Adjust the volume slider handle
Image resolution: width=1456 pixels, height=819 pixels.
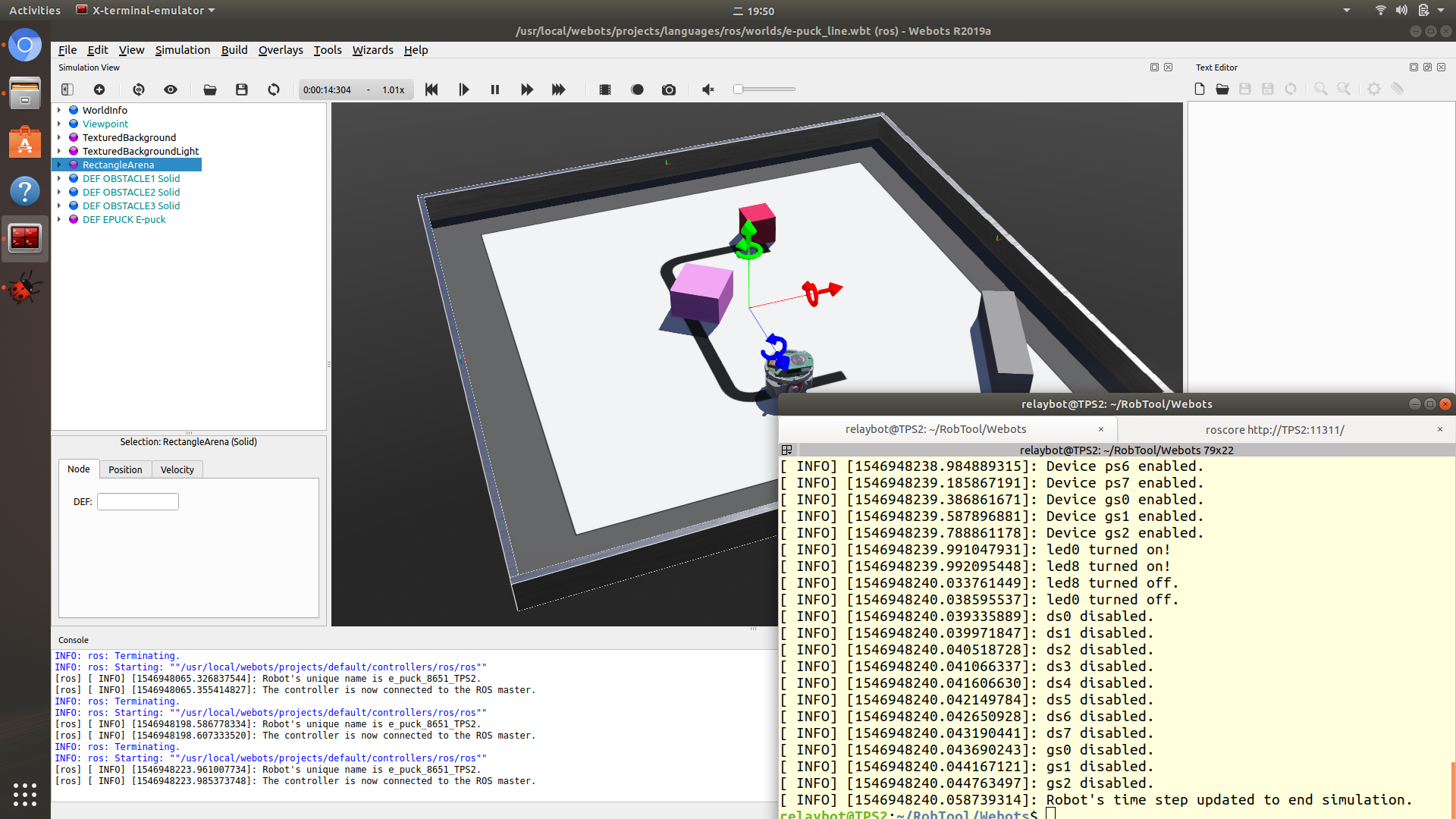coord(738,89)
